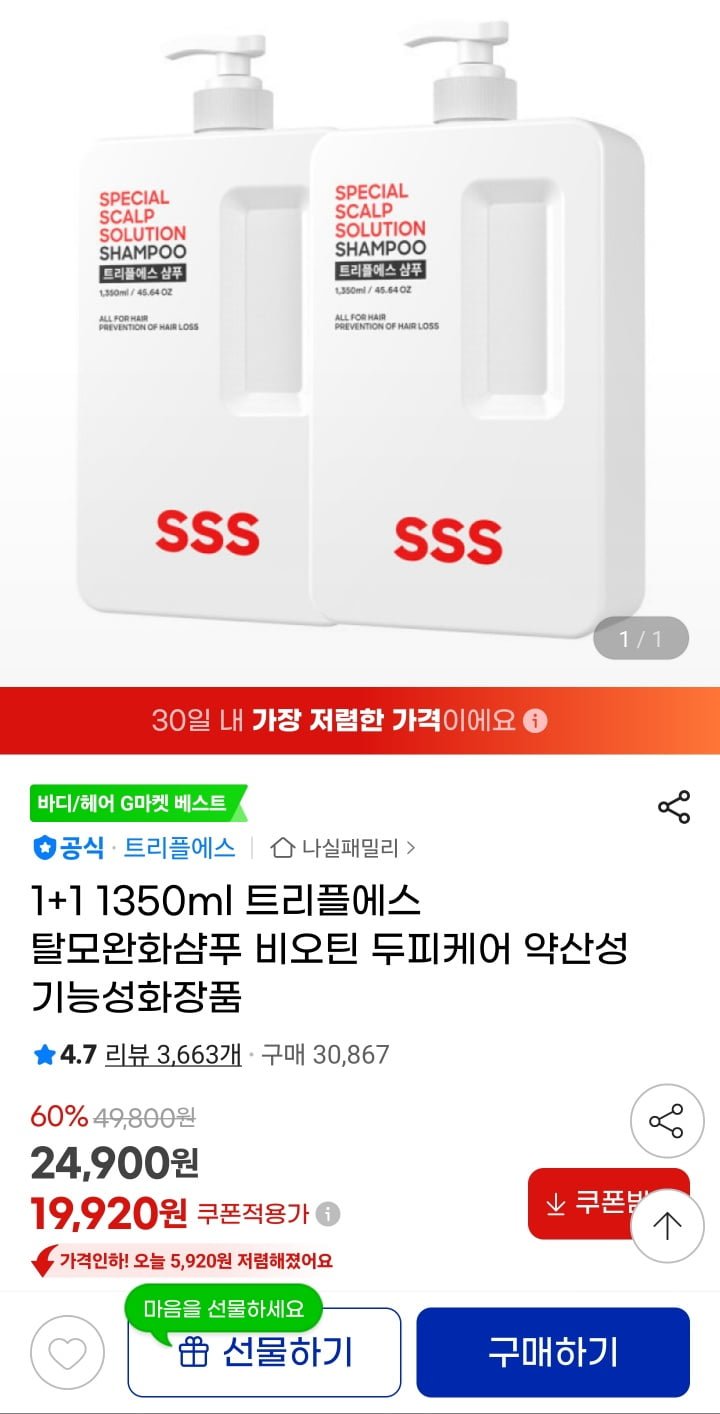Tap the circular share button near price
Viewport: 720px width, 1414px height.
point(667,1121)
